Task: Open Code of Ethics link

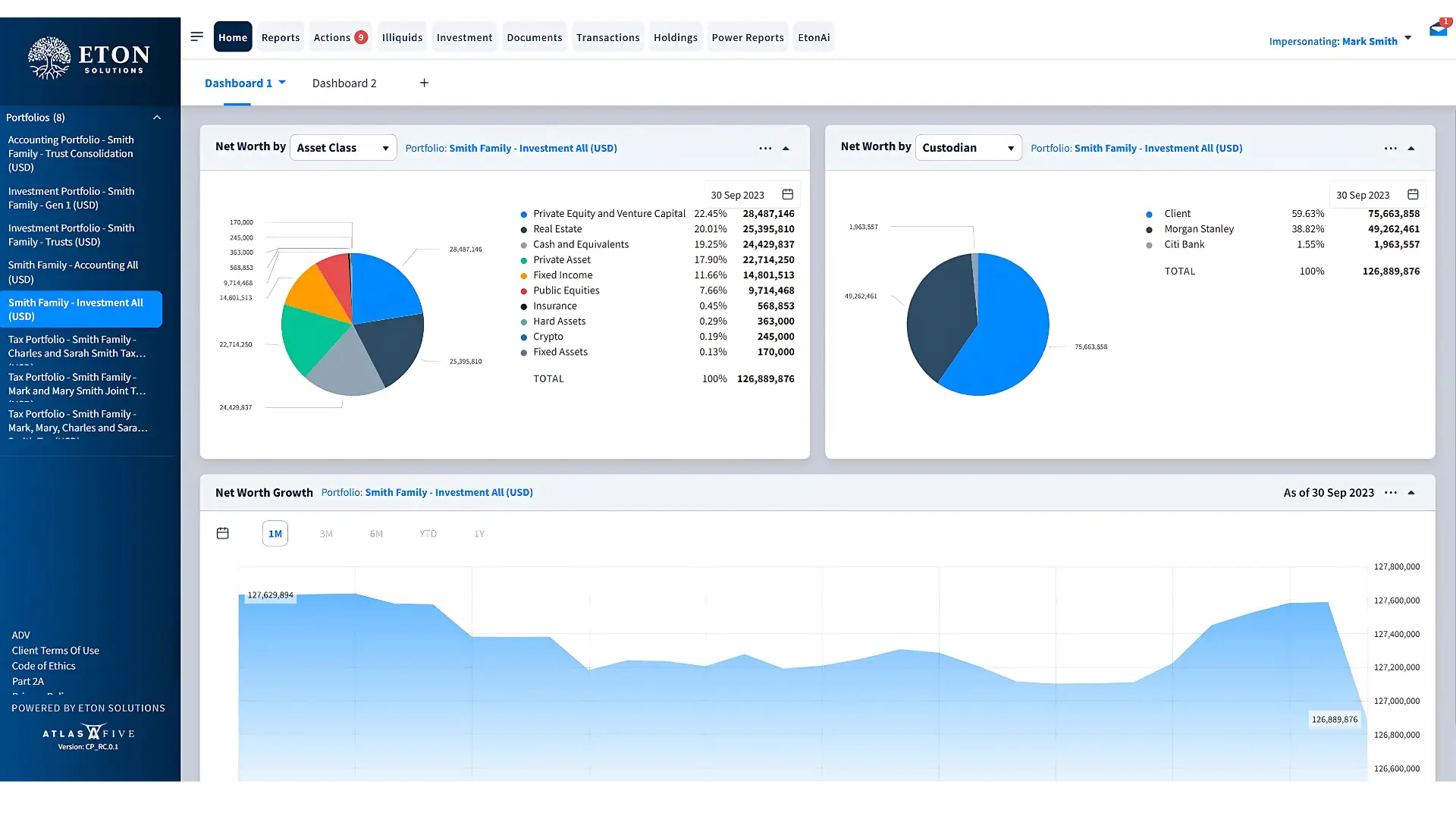Action: (x=43, y=667)
